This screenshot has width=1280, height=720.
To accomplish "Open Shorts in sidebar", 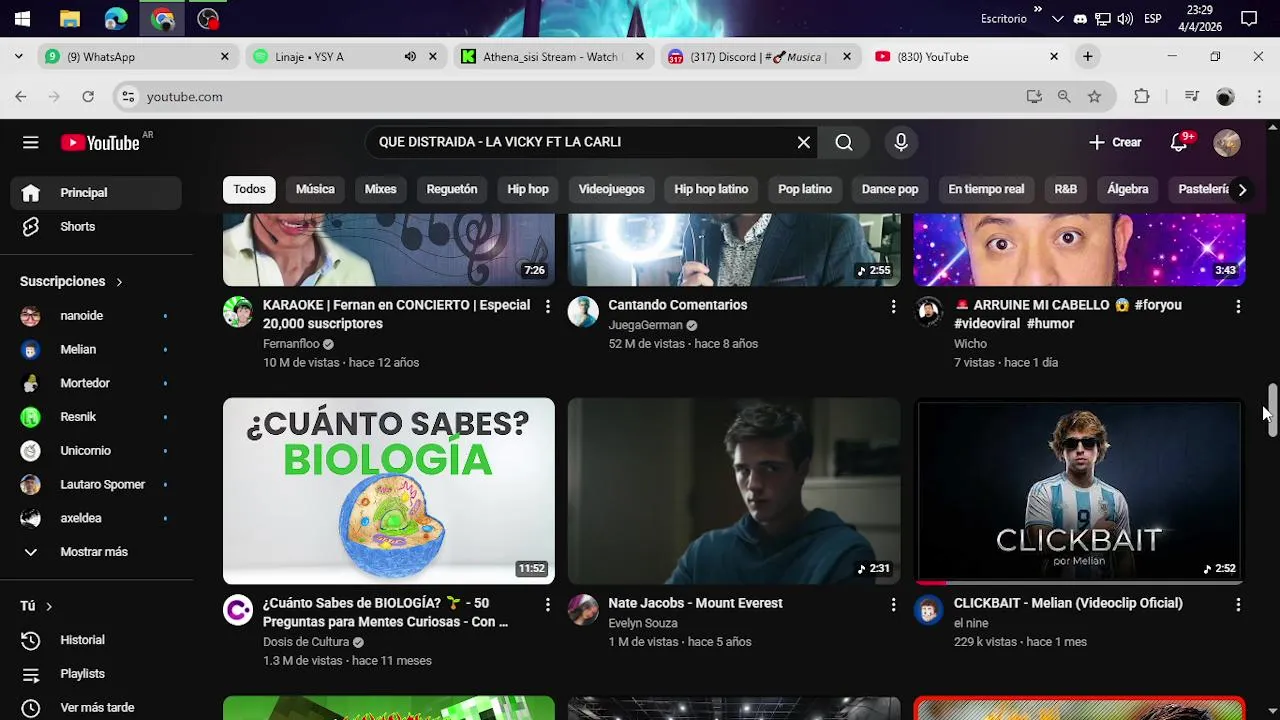I will pyautogui.click(x=96, y=227).
